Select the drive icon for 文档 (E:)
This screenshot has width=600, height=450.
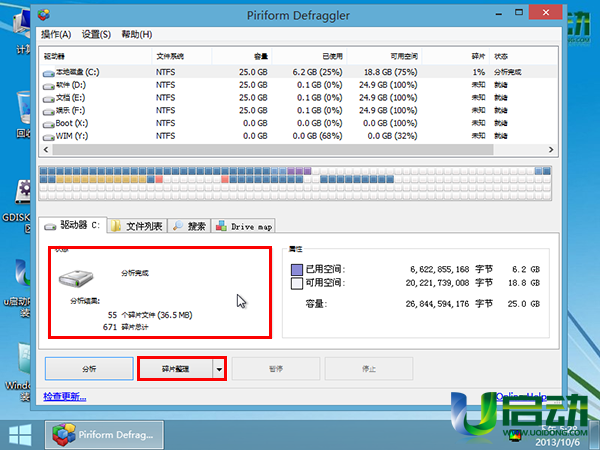pyautogui.click(x=49, y=99)
